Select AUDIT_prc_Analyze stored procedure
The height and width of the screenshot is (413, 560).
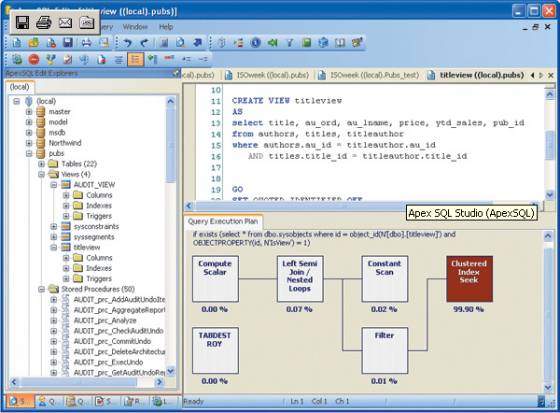105,320
